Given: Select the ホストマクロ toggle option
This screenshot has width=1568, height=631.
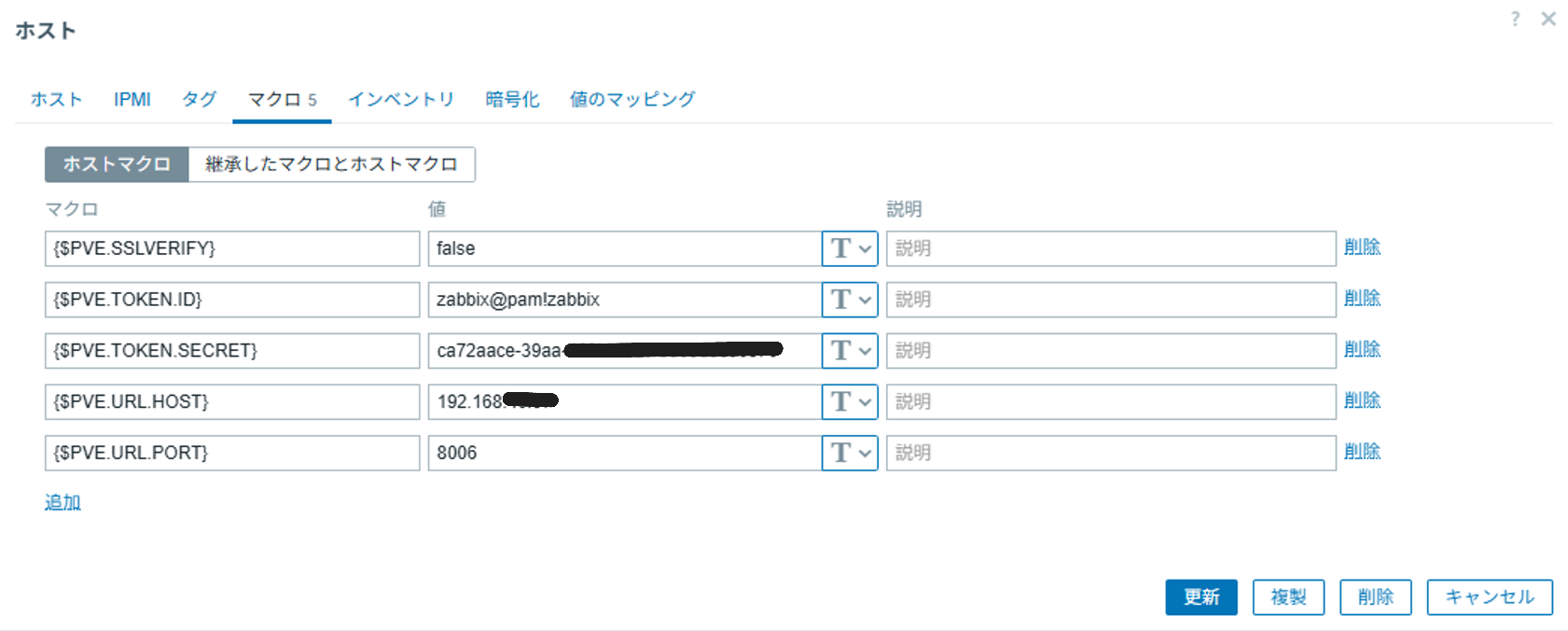Looking at the screenshot, I should pyautogui.click(x=117, y=164).
